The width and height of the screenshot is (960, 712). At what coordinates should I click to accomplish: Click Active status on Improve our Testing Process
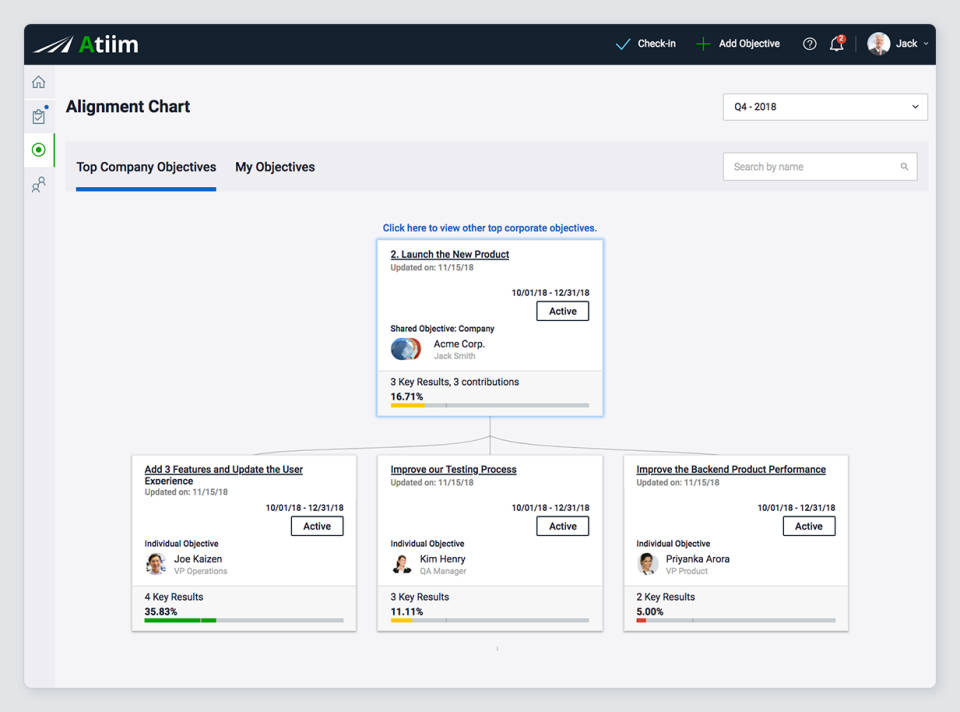click(x=562, y=526)
